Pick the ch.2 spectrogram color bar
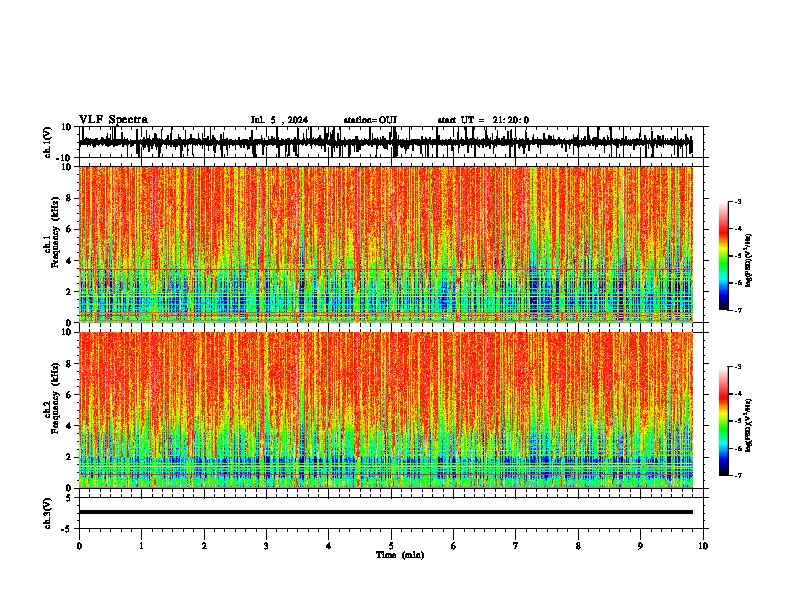The width and height of the screenshot is (792, 612). click(x=724, y=421)
